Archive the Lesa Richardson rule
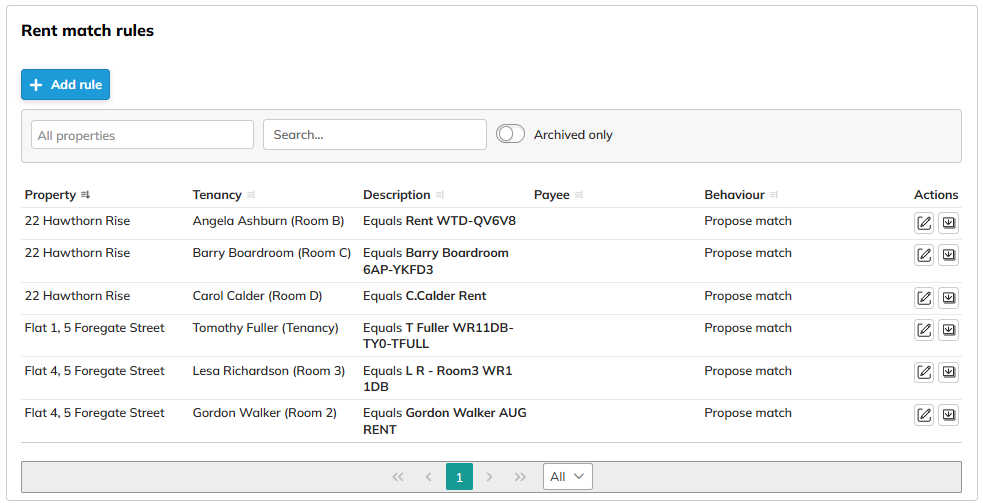983x503 pixels. point(948,372)
